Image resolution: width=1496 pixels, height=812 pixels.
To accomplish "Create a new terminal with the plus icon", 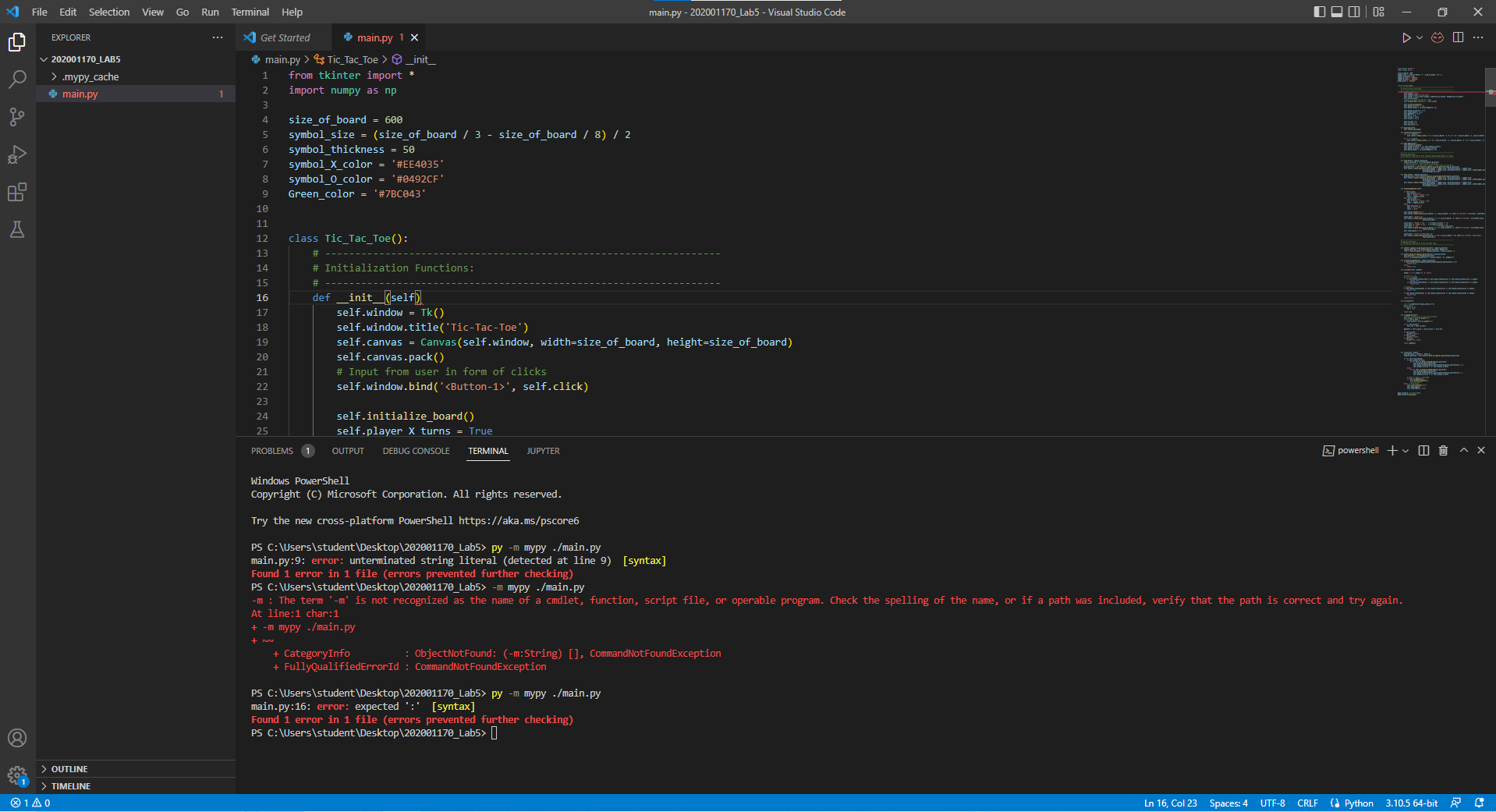I will click(1392, 451).
